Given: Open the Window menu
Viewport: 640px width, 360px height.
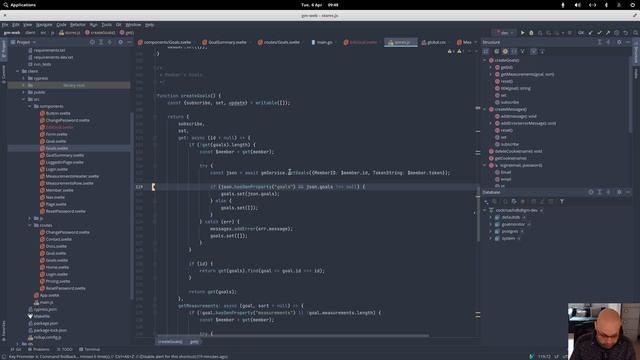Looking at the screenshot, I should [x=133, y=25].
